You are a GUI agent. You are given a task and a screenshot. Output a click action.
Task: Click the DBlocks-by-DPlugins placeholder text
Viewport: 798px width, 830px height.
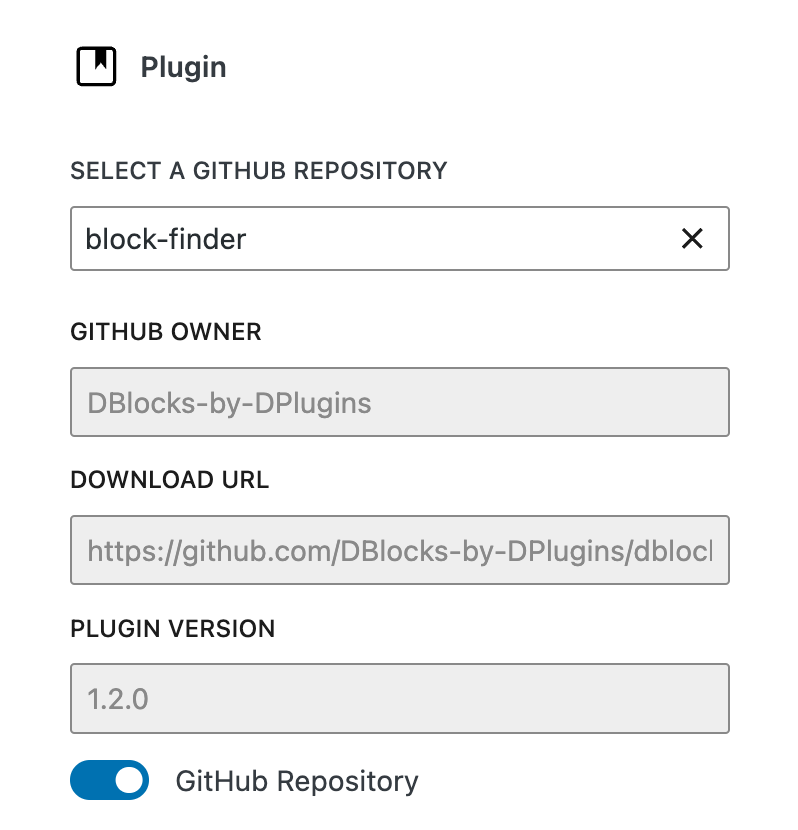[229, 403]
